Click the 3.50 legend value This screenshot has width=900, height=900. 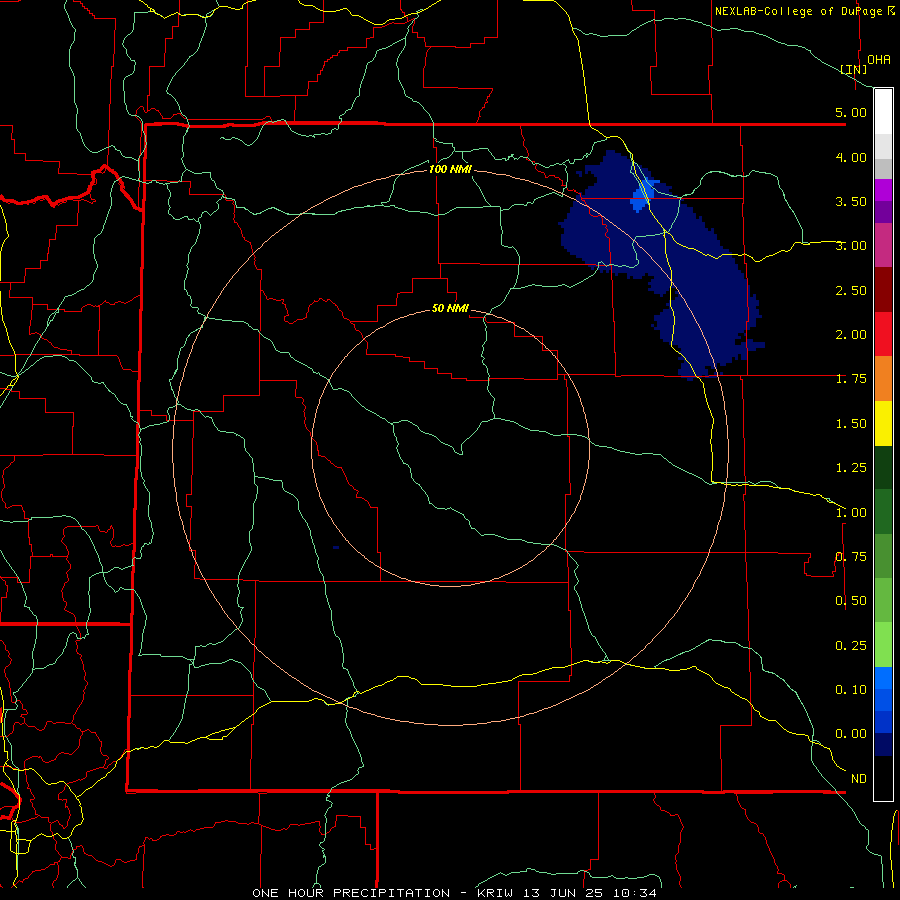coord(851,201)
